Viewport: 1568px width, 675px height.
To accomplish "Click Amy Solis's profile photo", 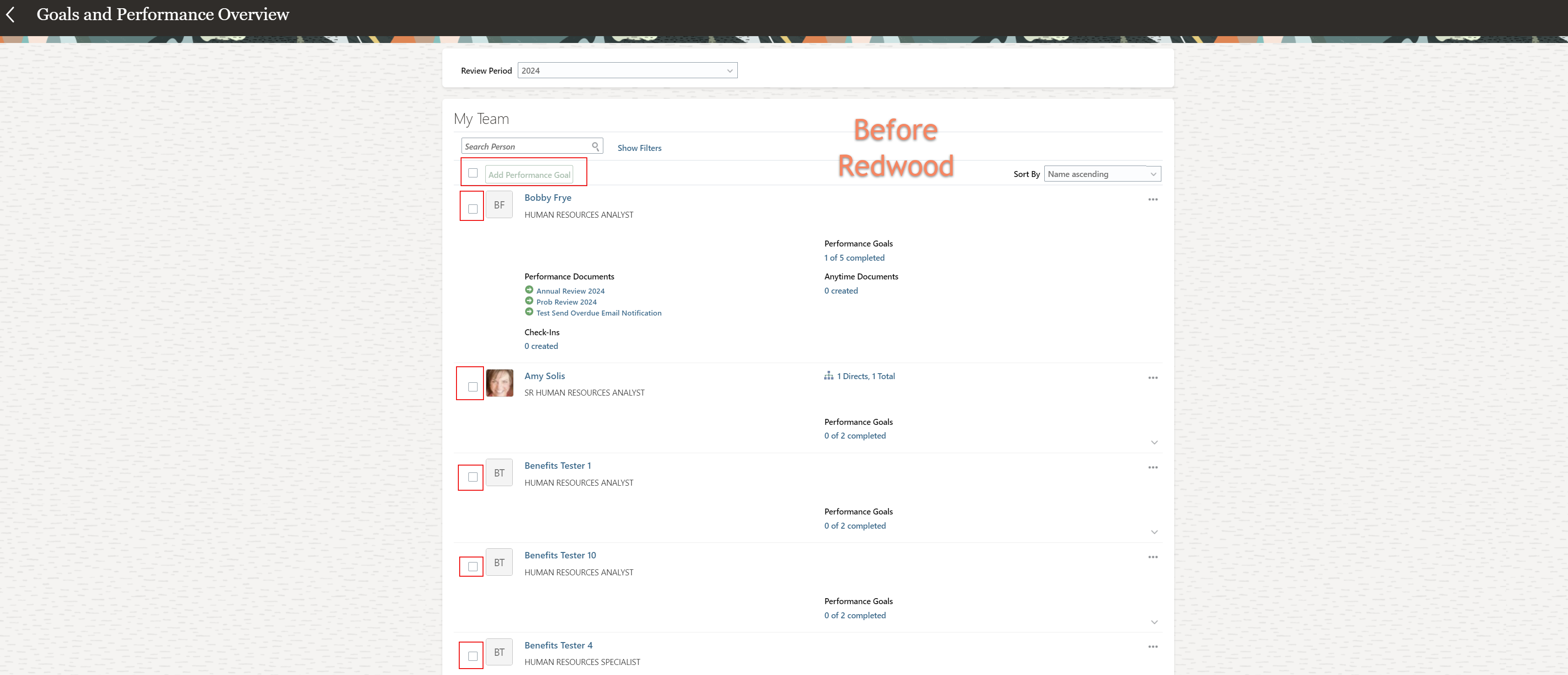I will 500,383.
